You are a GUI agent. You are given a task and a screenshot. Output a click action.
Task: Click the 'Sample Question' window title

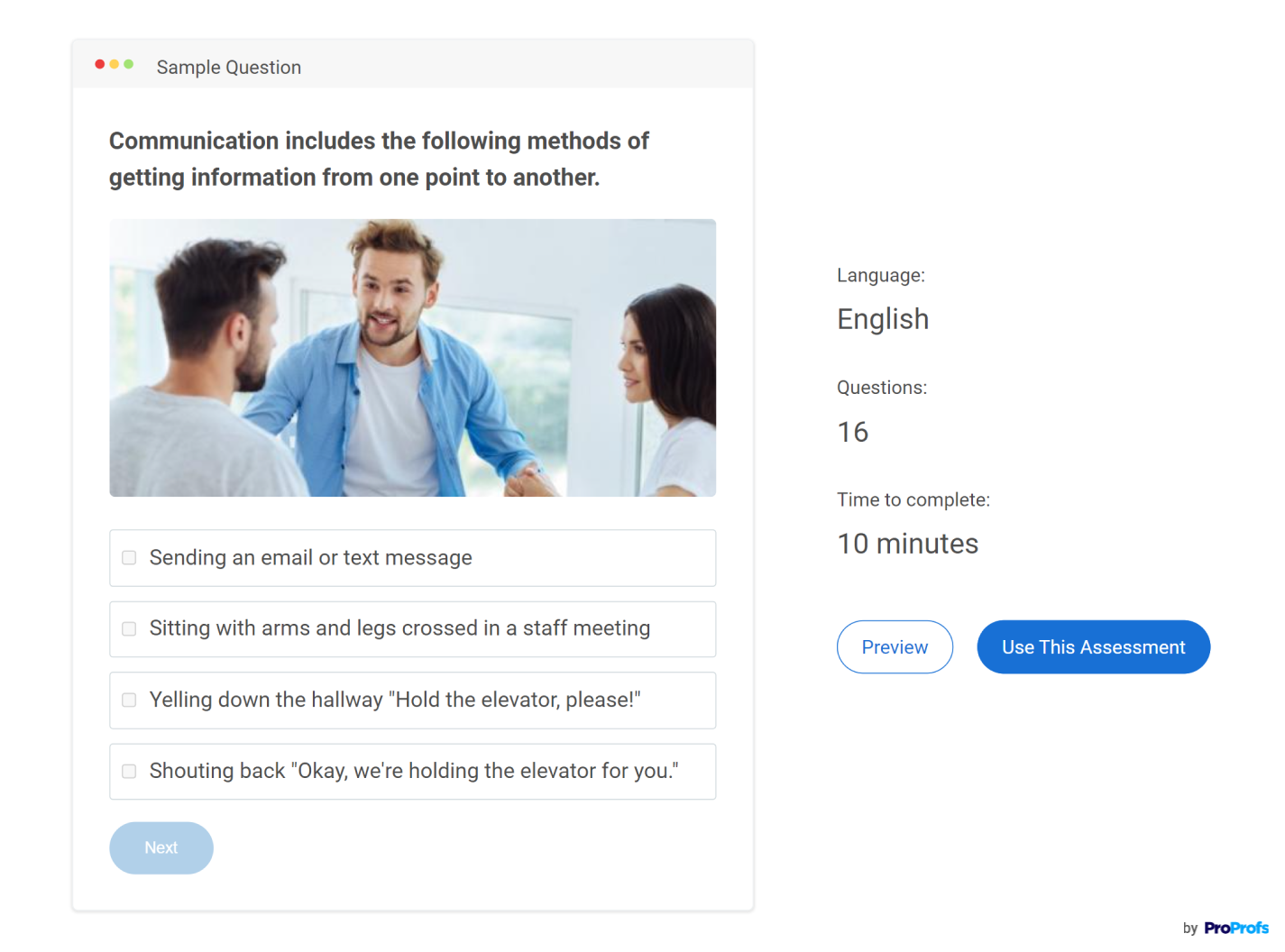coord(229,68)
